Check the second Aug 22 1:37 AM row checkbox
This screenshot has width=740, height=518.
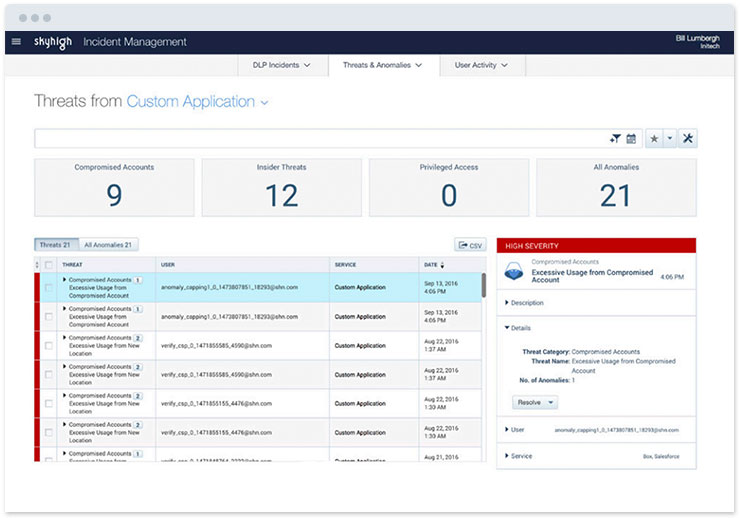point(48,375)
